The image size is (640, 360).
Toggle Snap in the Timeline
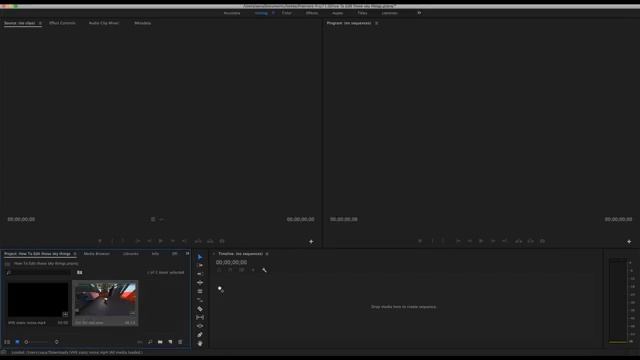pyautogui.click(x=230, y=270)
